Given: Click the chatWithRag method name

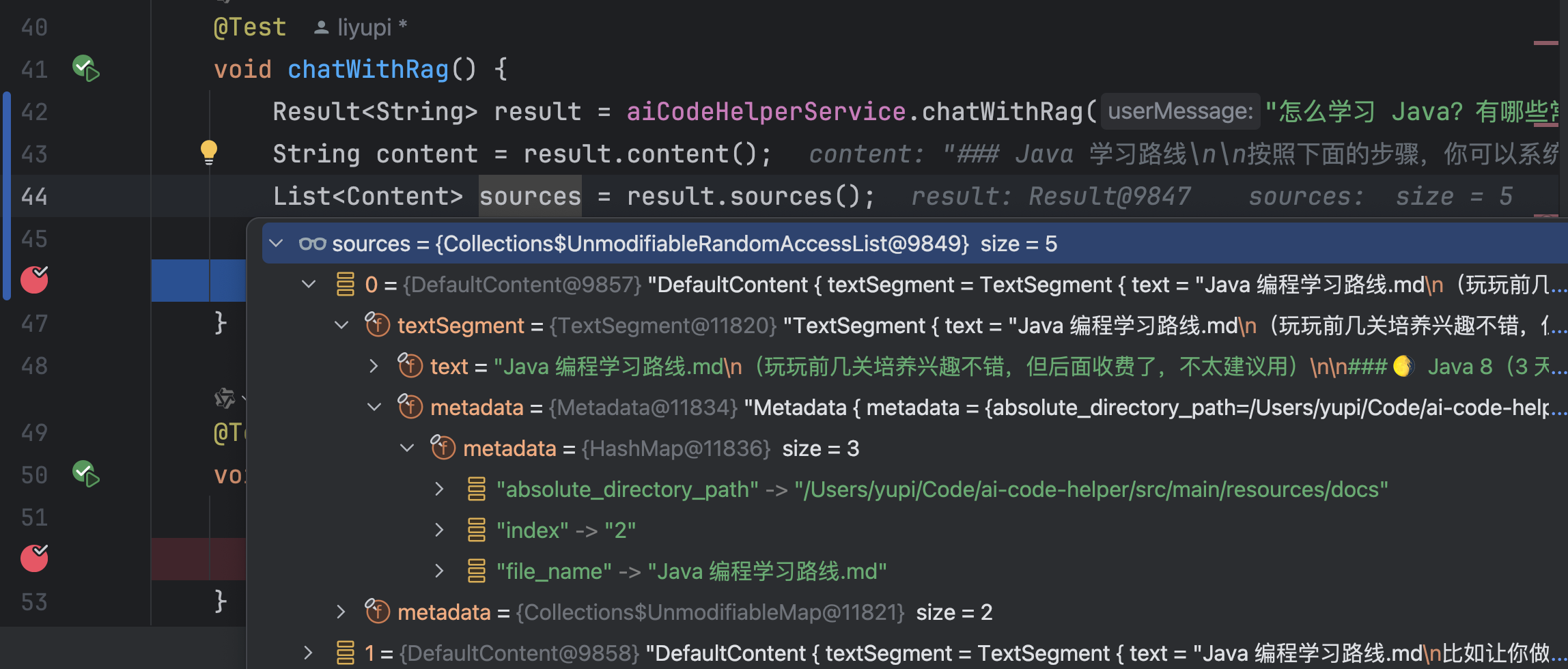Looking at the screenshot, I should (x=367, y=69).
